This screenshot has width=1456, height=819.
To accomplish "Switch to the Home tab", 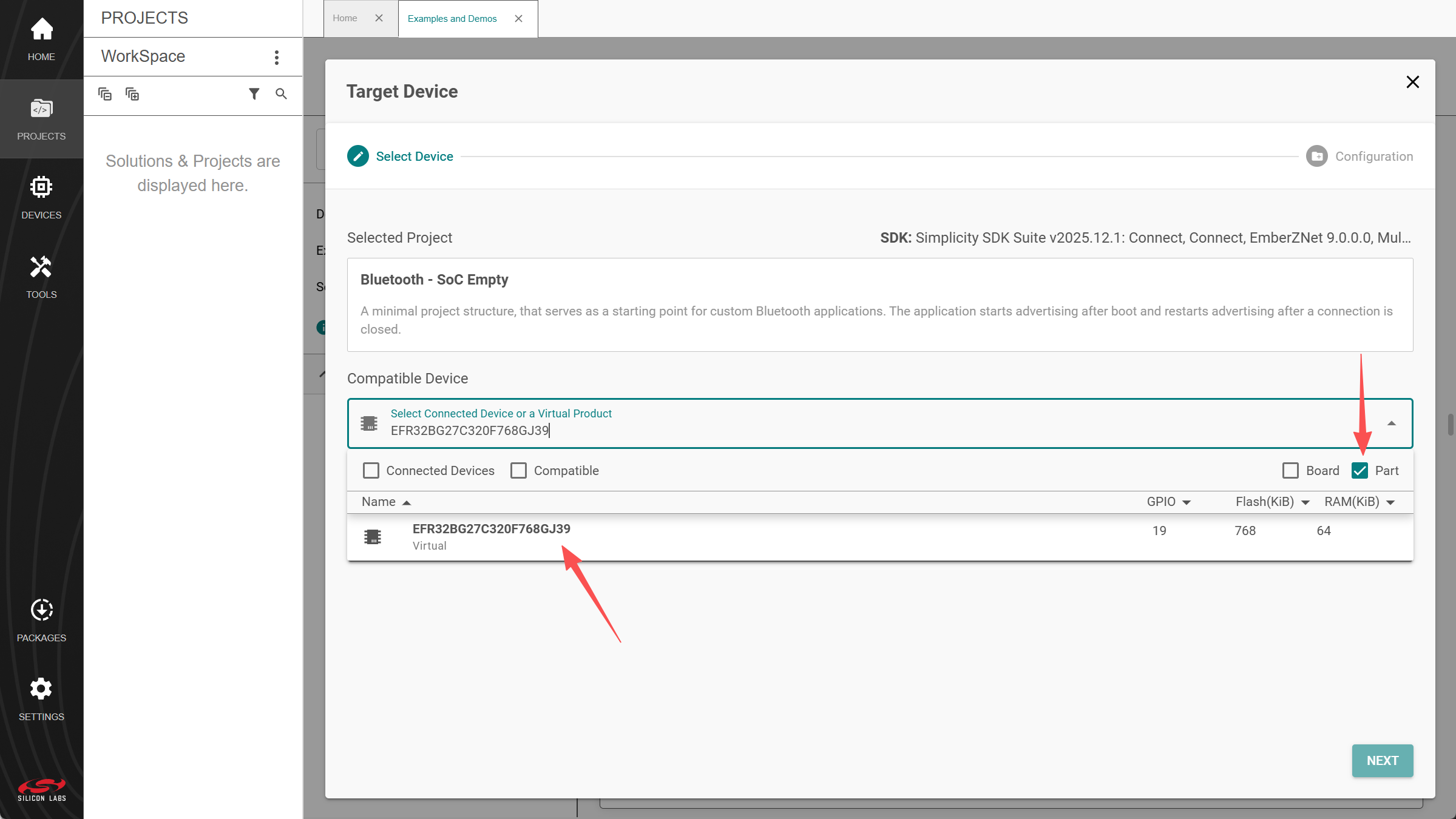I will 345,18.
